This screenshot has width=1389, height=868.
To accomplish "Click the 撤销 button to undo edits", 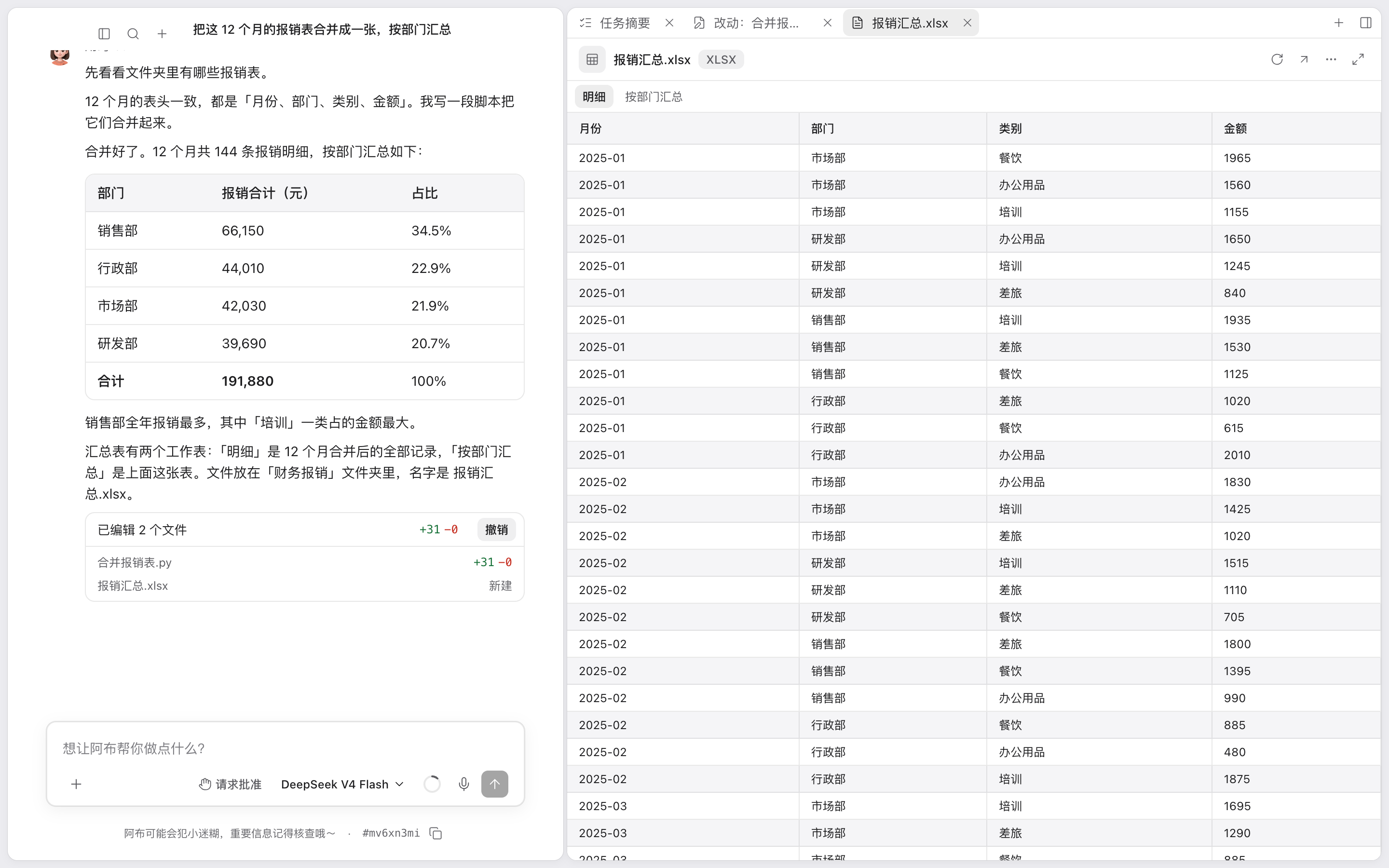I will pyautogui.click(x=496, y=529).
